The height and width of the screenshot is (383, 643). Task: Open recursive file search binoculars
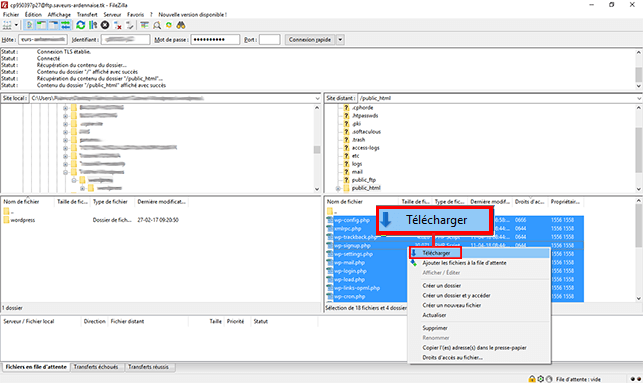[181, 25]
